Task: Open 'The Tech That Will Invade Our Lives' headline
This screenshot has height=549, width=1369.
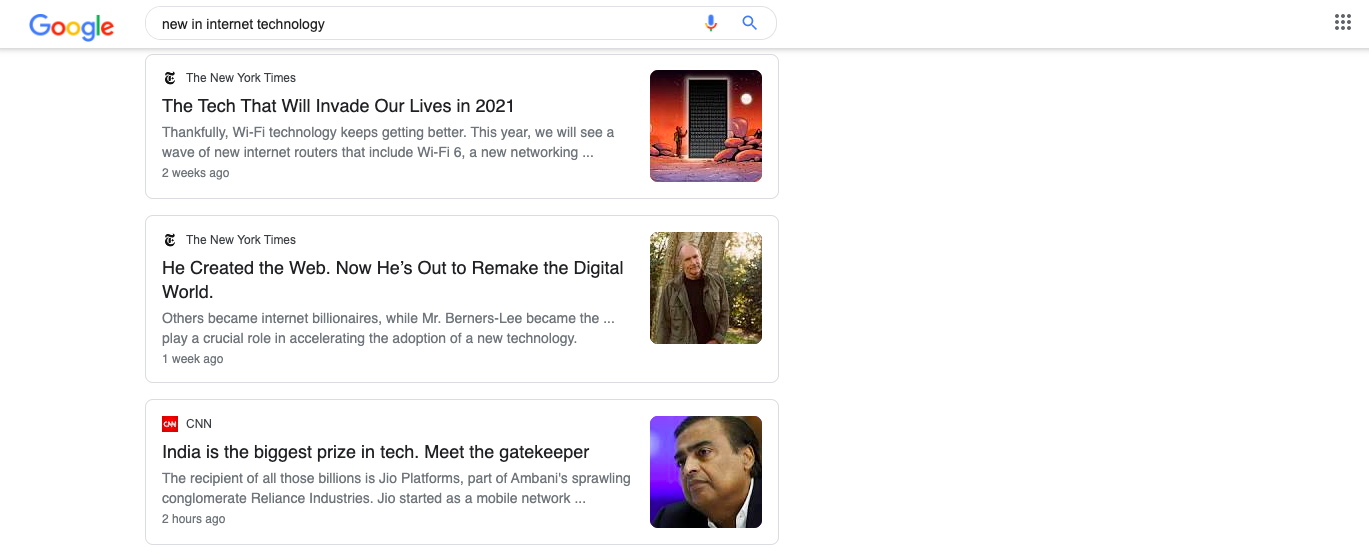Action: click(338, 106)
